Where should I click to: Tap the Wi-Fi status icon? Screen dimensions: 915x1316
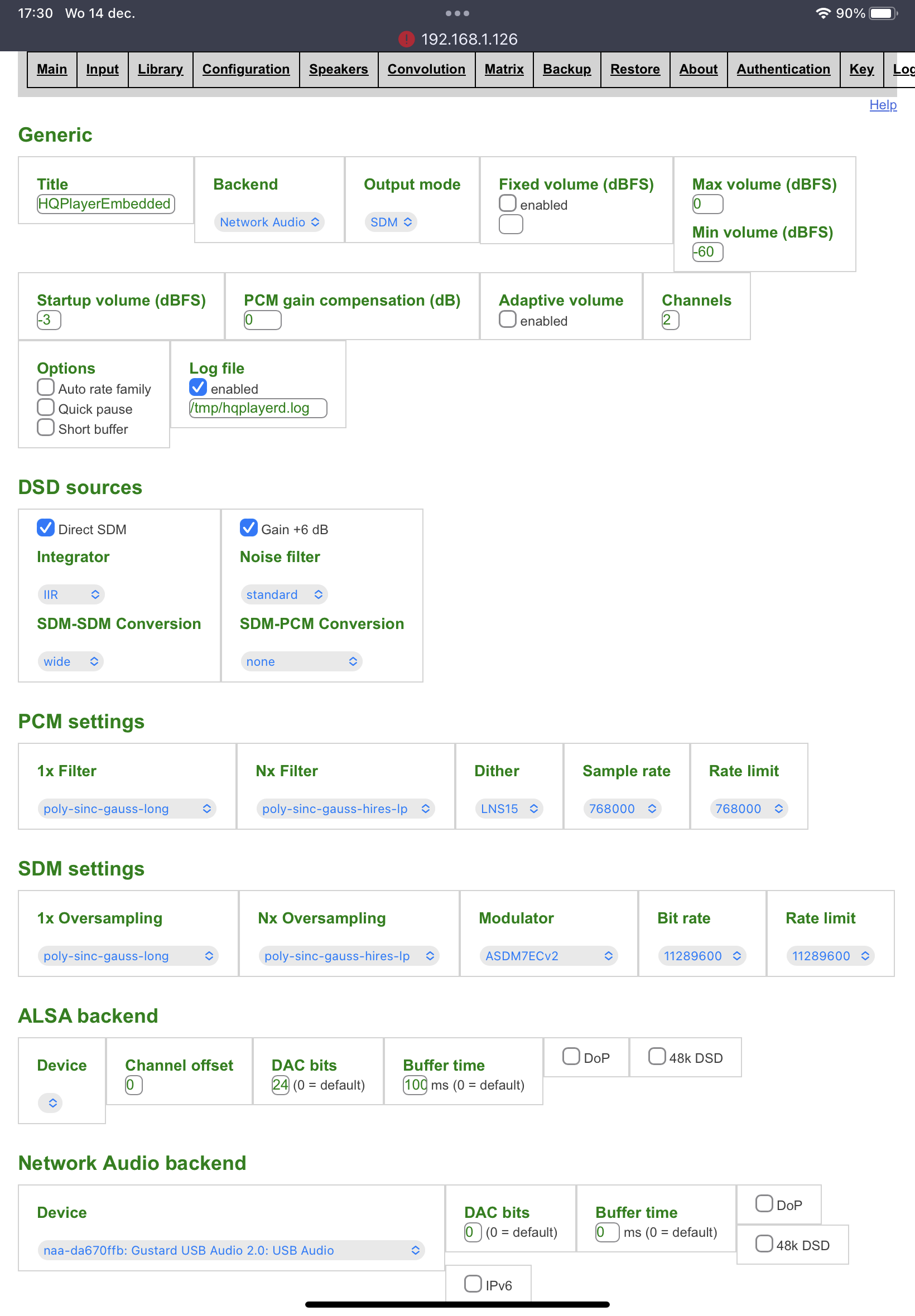coord(822,13)
